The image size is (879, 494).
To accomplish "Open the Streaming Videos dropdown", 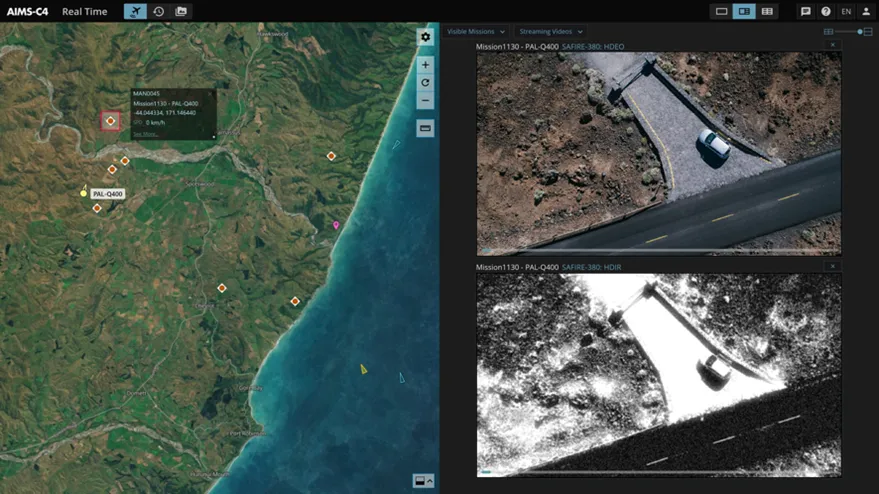I will (550, 31).
